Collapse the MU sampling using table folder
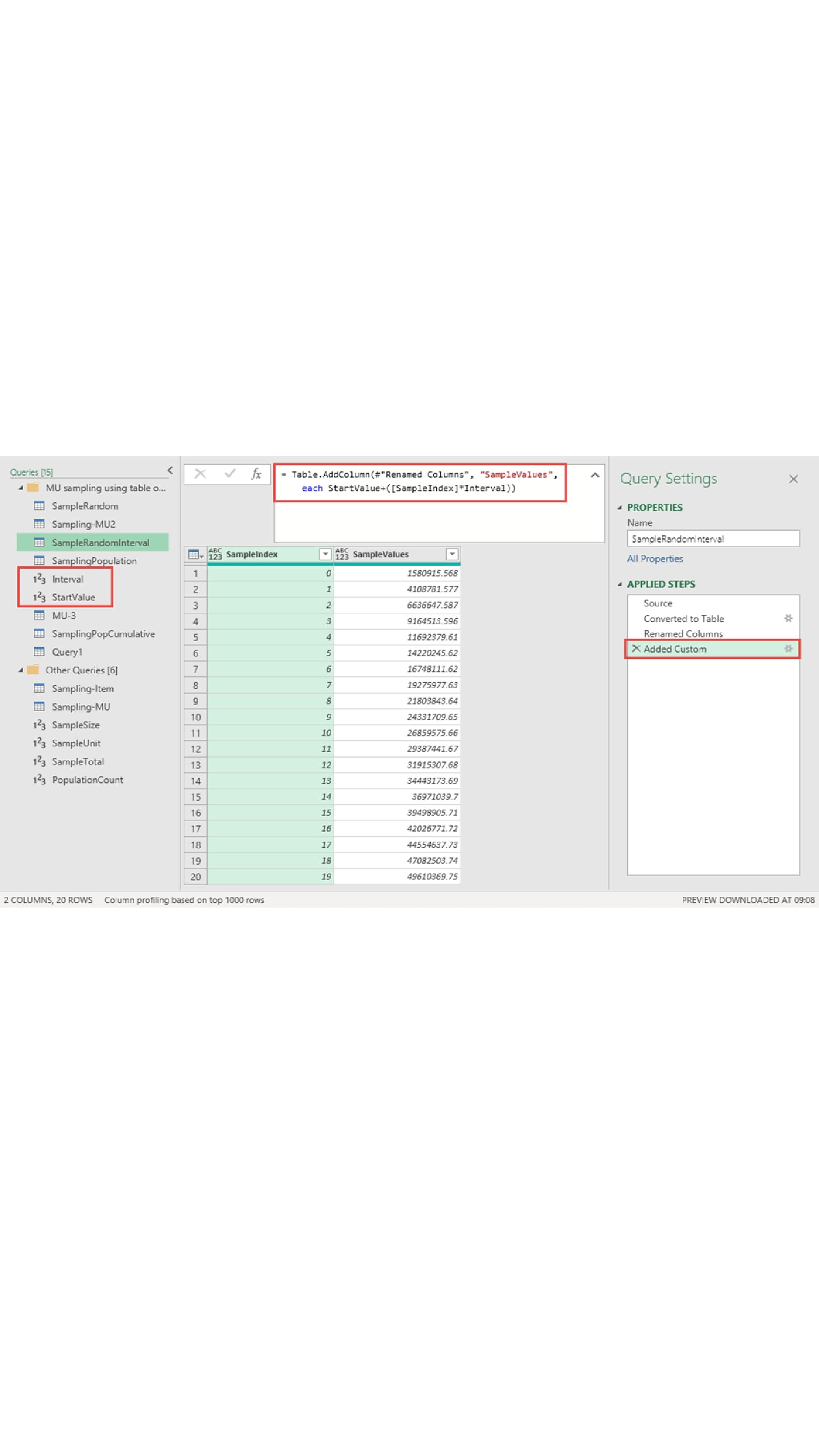819x1456 pixels. 21,488
